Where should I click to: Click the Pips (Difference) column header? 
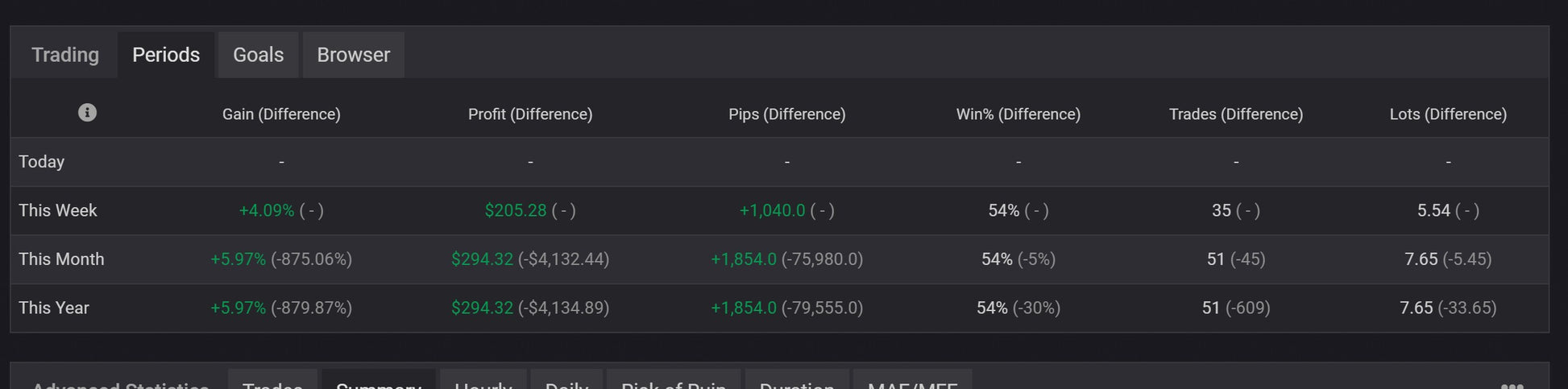coord(786,114)
